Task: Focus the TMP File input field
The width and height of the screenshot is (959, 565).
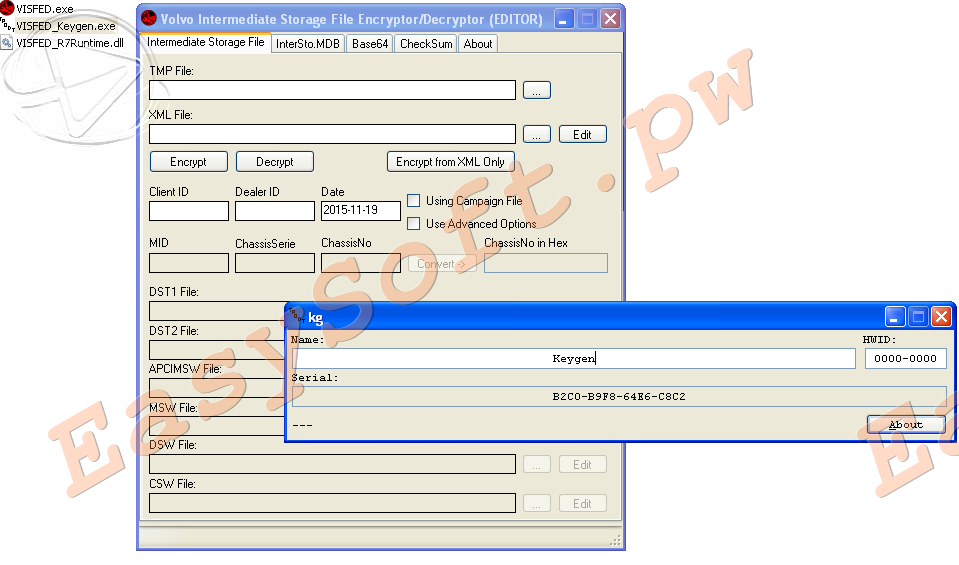Action: point(332,90)
